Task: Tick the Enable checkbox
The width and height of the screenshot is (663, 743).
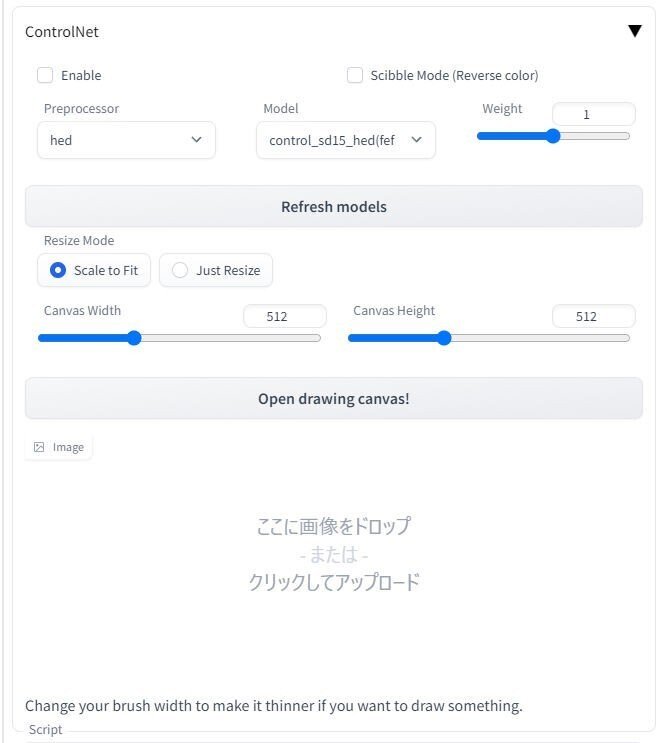Action: pyautogui.click(x=45, y=75)
